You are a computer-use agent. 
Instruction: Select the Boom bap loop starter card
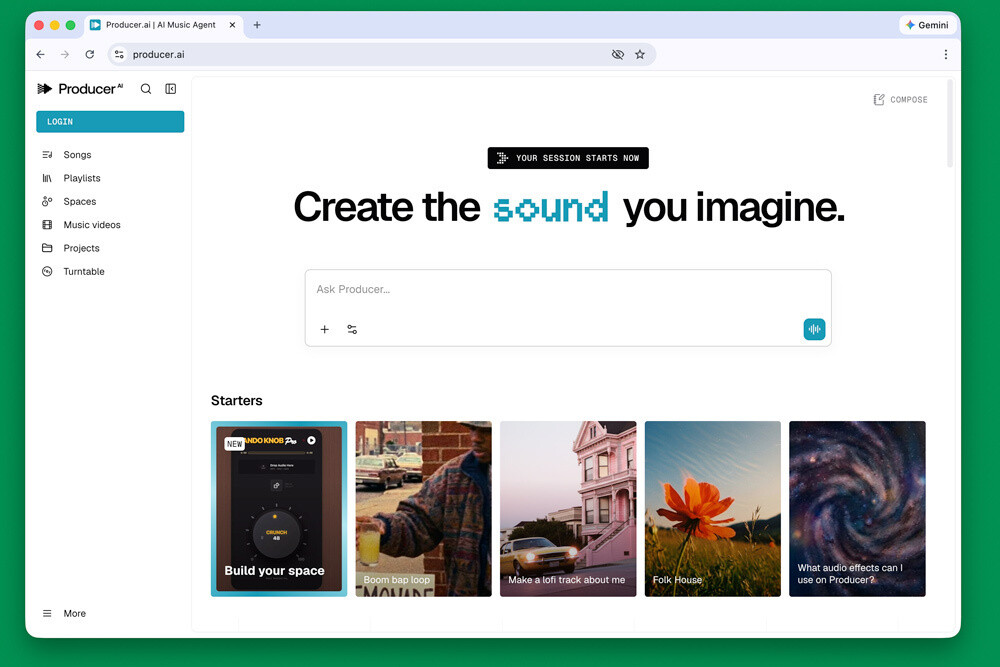423,509
